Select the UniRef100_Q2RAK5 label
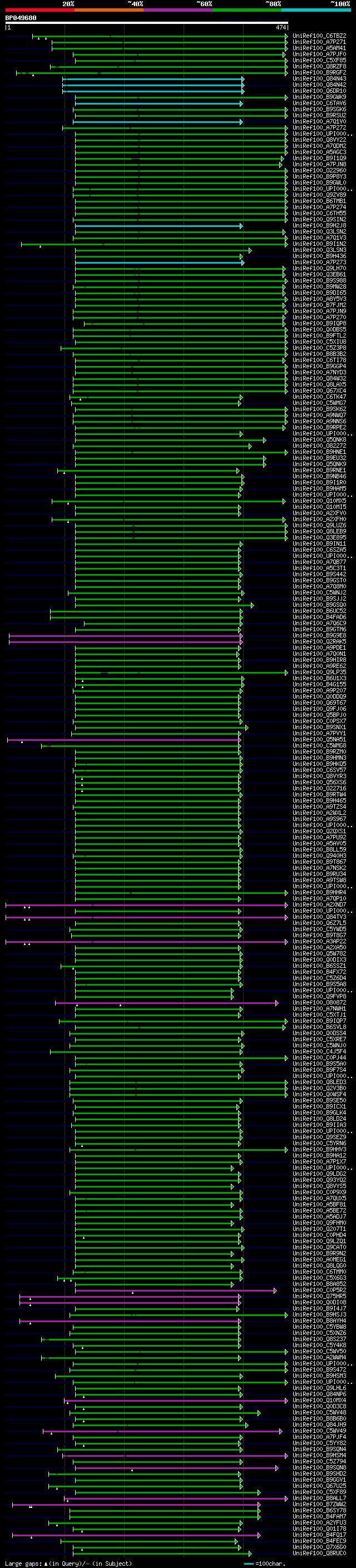This screenshot has height=1568, width=356. [x=319, y=641]
